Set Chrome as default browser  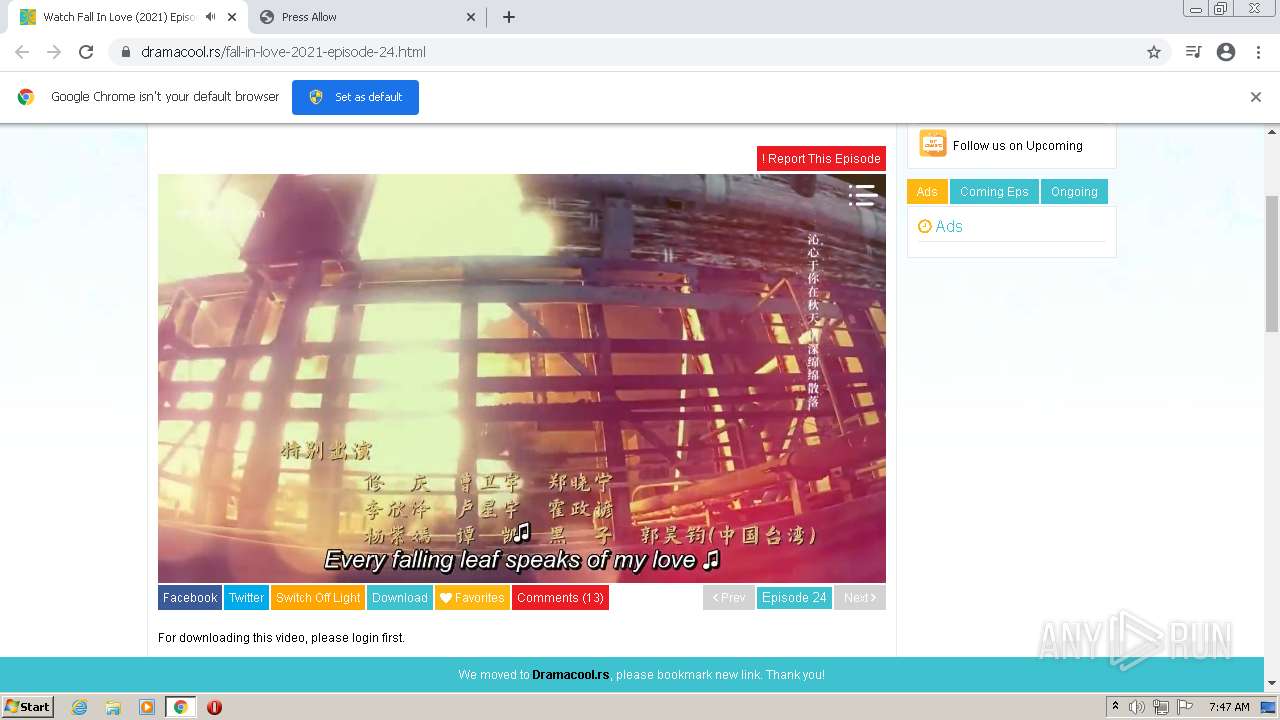coord(355,97)
